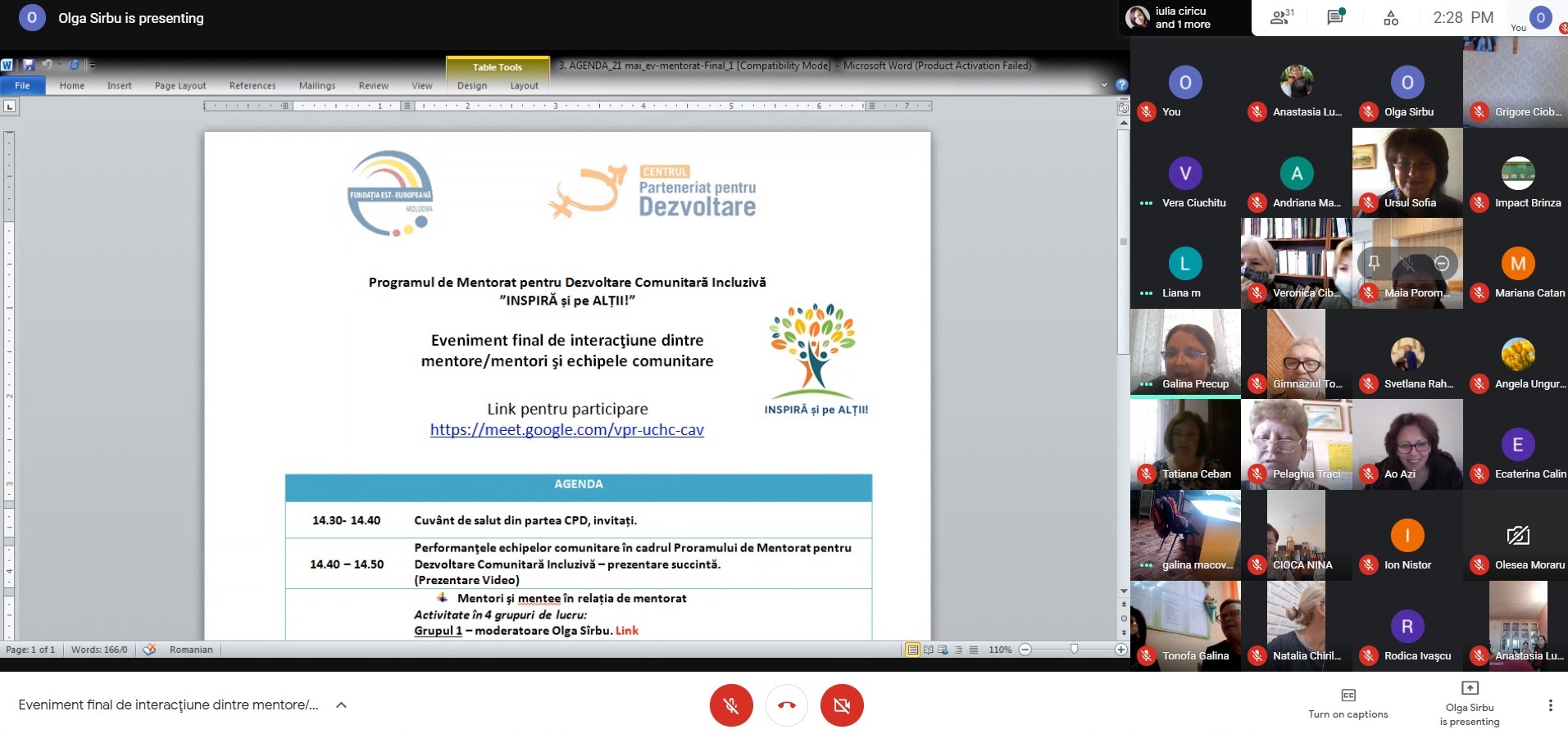Open the View ribbon tab
Screen dimensions: 1568x734
(x=422, y=85)
